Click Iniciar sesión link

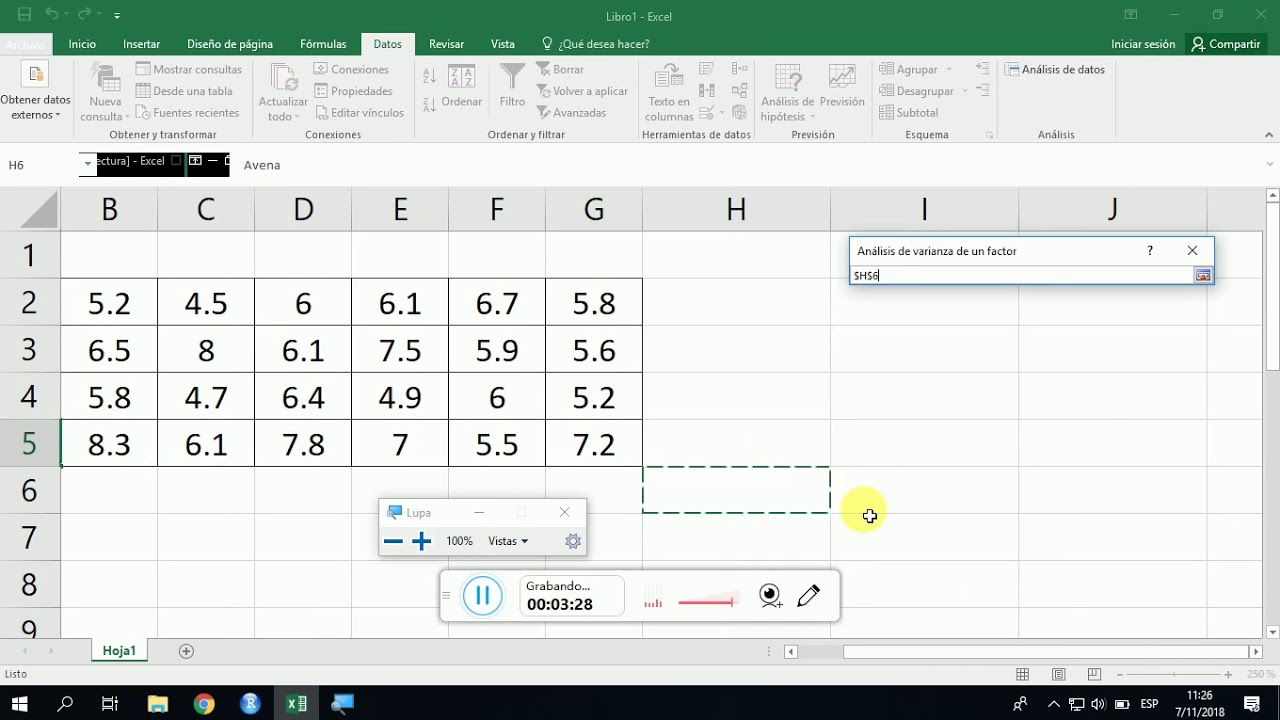pyautogui.click(x=1143, y=44)
